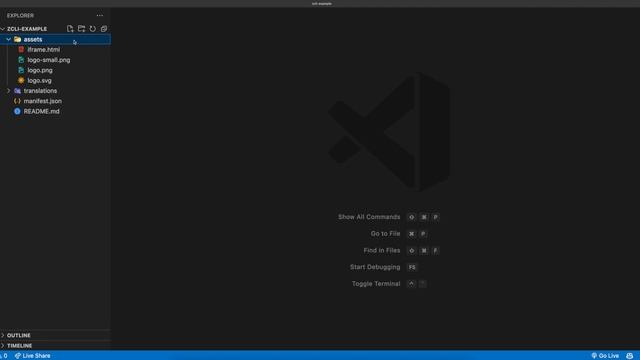Click the far-right status bar icon

tap(629, 356)
